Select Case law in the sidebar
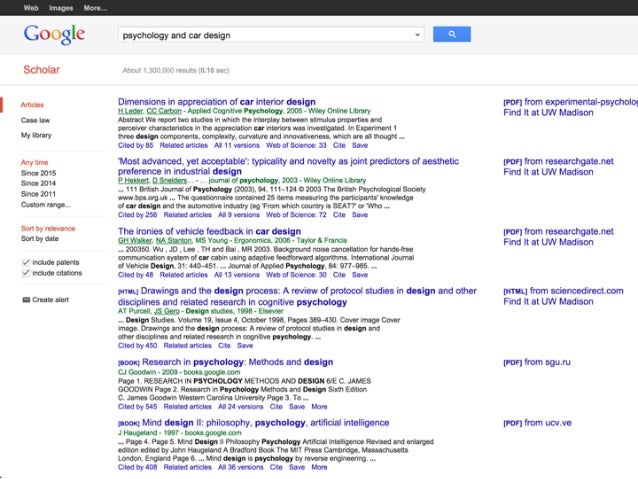The height and width of the screenshot is (479, 638). tap(35, 120)
